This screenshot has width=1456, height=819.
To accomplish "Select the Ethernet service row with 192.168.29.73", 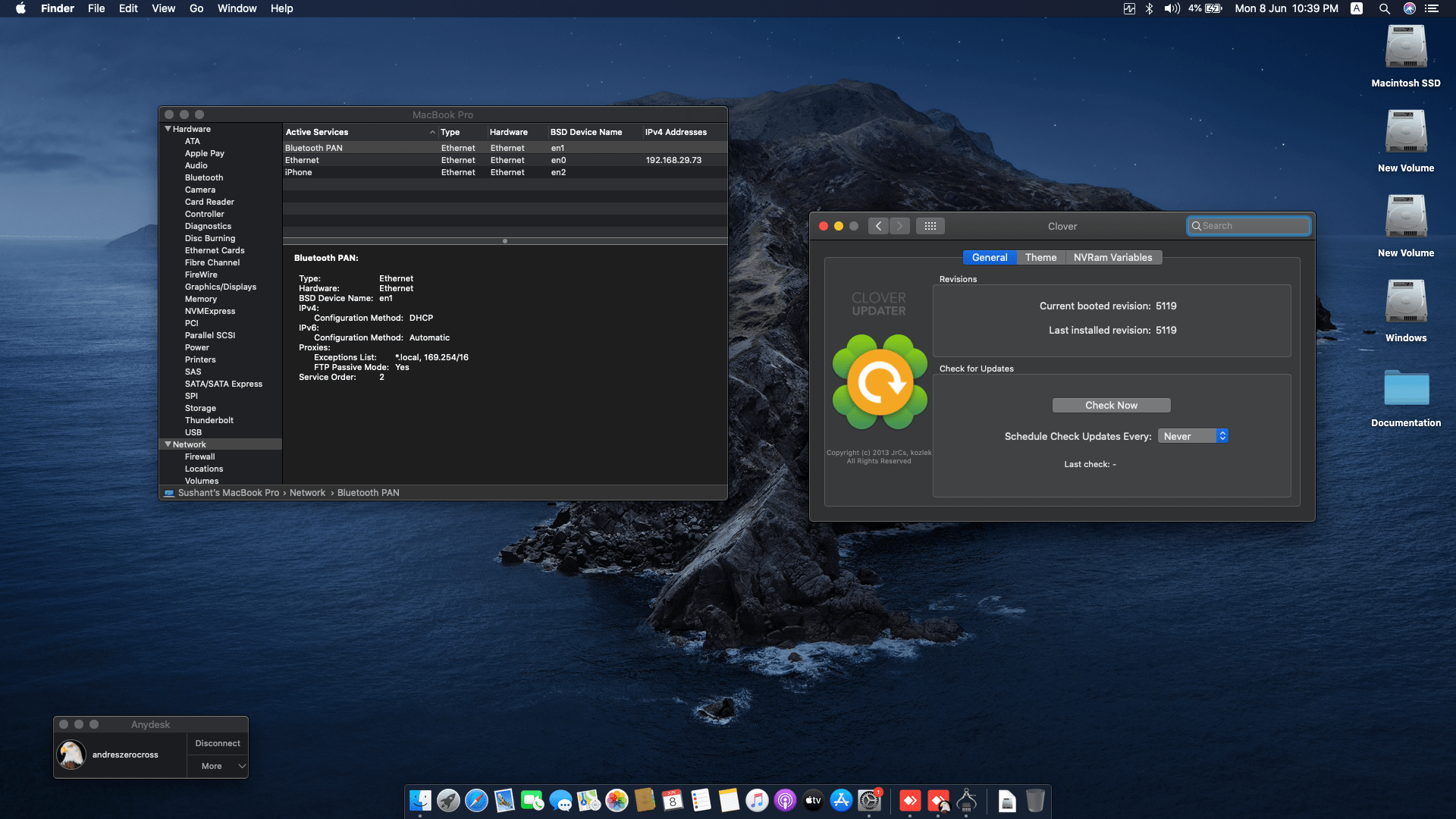I will pyautogui.click(x=505, y=160).
